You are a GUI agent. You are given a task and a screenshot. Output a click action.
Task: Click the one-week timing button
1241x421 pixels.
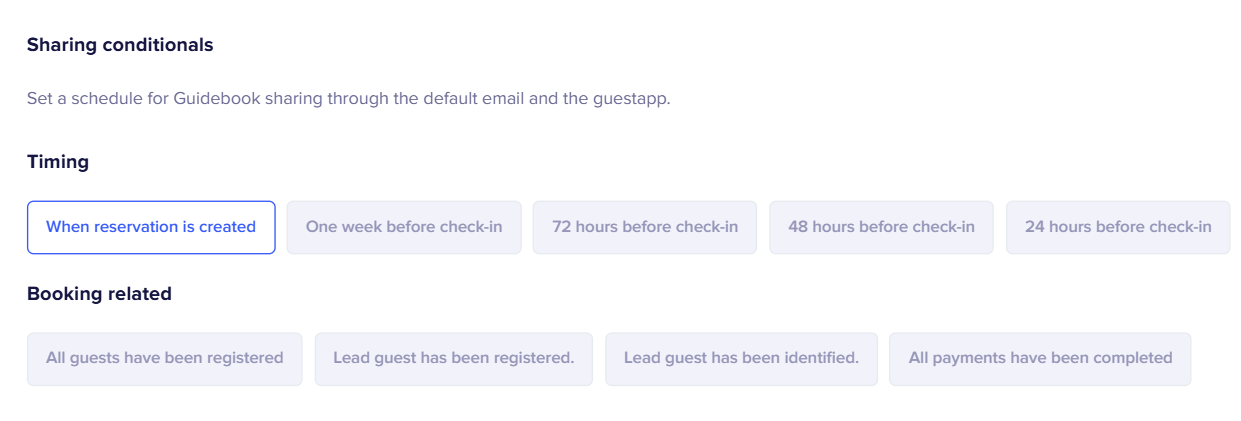click(x=404, y=227)
